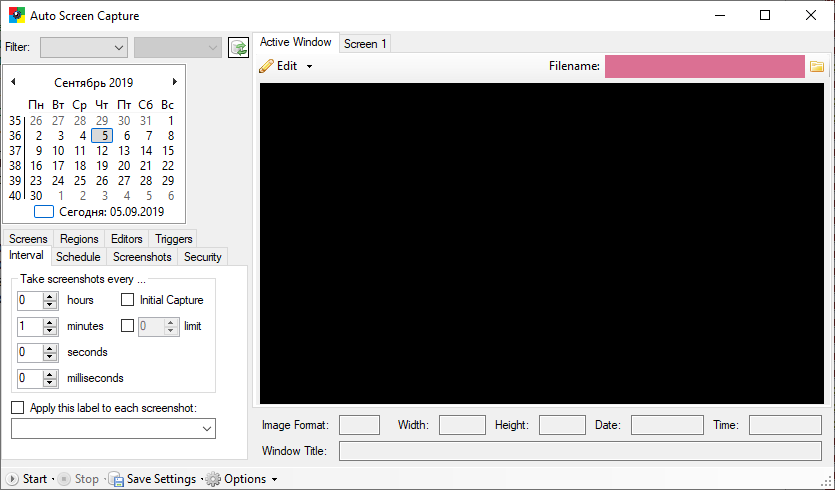Click the Image Format field
Image resolution: width=835 pixels, height=490 pixels.
click(359, 425)
